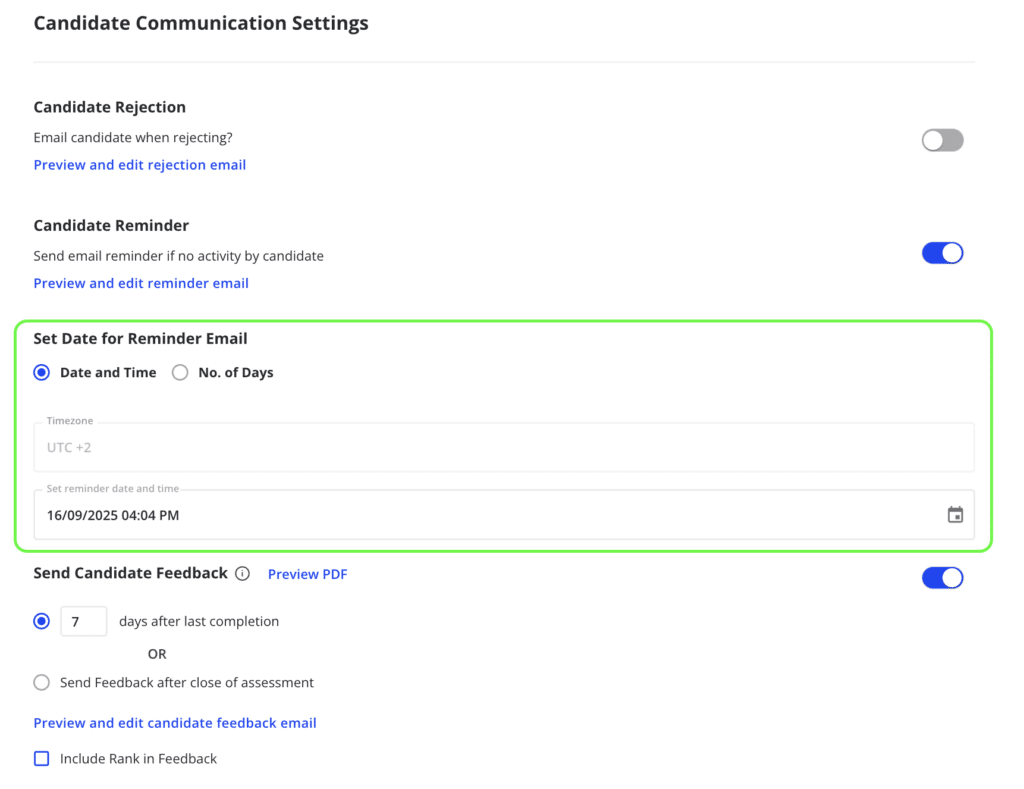
Task: Click the 7 days number input box
Action: 83,621
